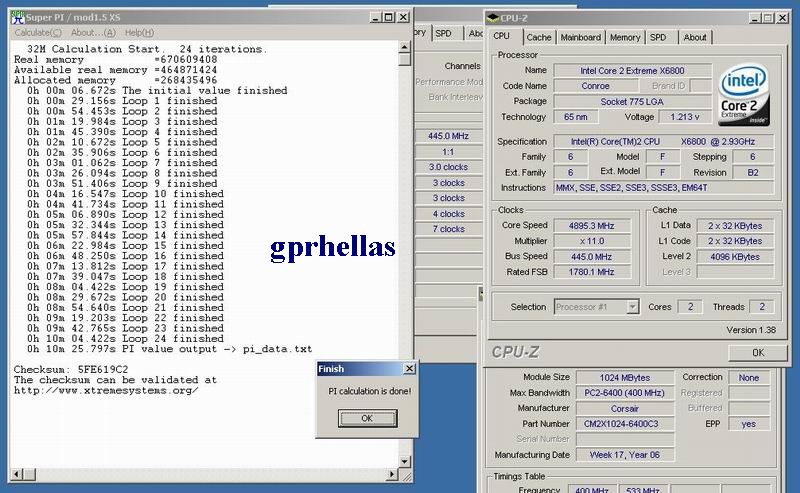This screenshot has height=493, width=800.
Task: Click the Super PI vertical scroll down arrow
Action: (x=405, y=461)
